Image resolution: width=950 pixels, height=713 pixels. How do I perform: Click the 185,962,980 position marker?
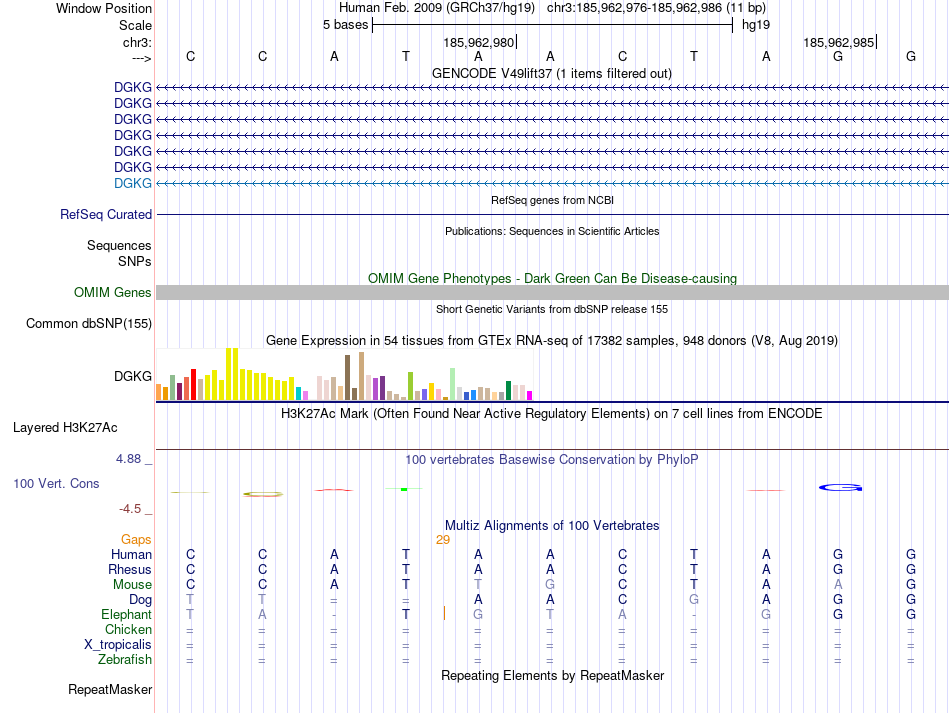[x=479, y=42]
